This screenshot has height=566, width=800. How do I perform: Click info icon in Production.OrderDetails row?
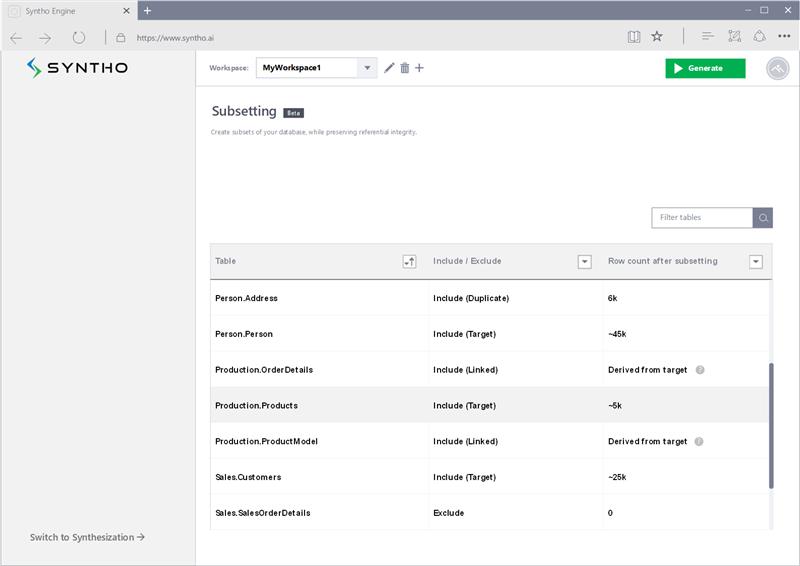(x=700, y=370)
